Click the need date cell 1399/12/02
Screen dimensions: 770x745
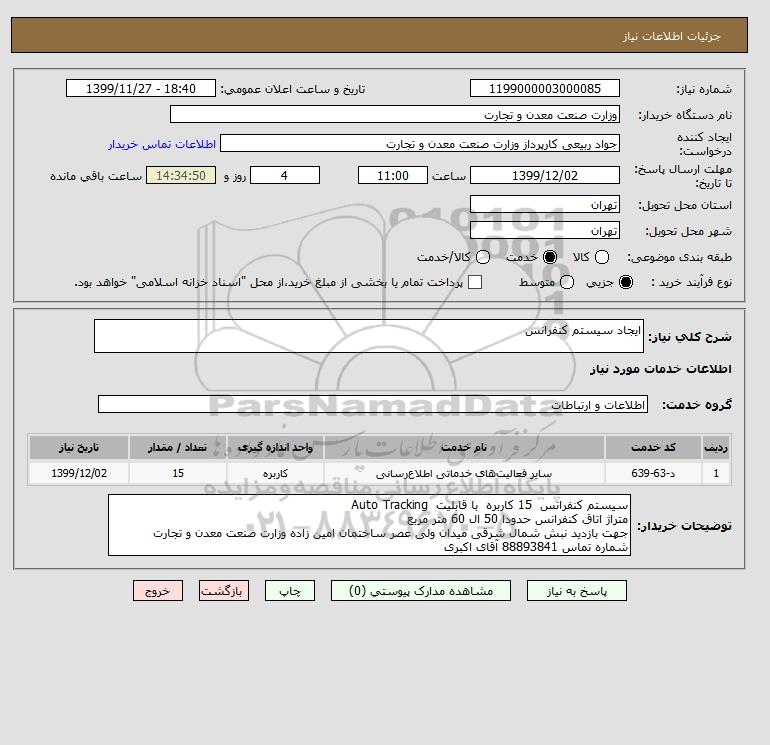point(79,473)
